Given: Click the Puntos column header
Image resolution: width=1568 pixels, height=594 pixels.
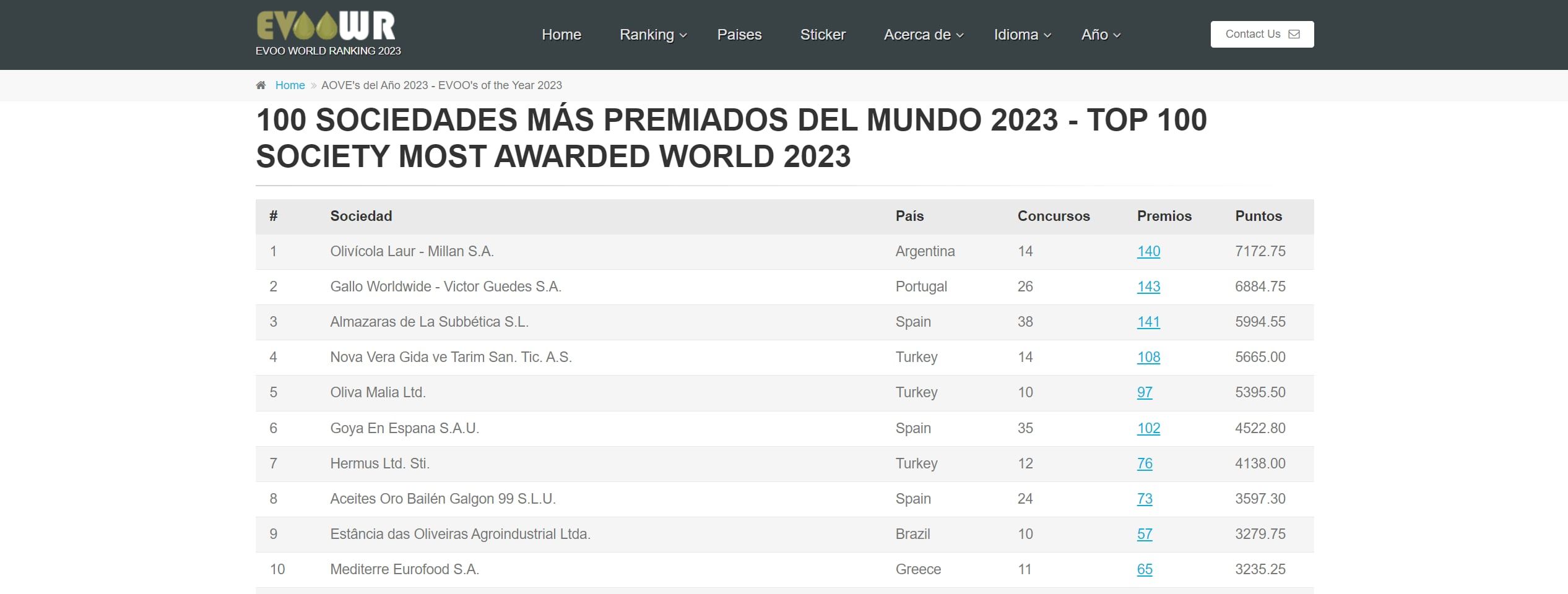Looking at the screenshot, I should click(1258, 216).
